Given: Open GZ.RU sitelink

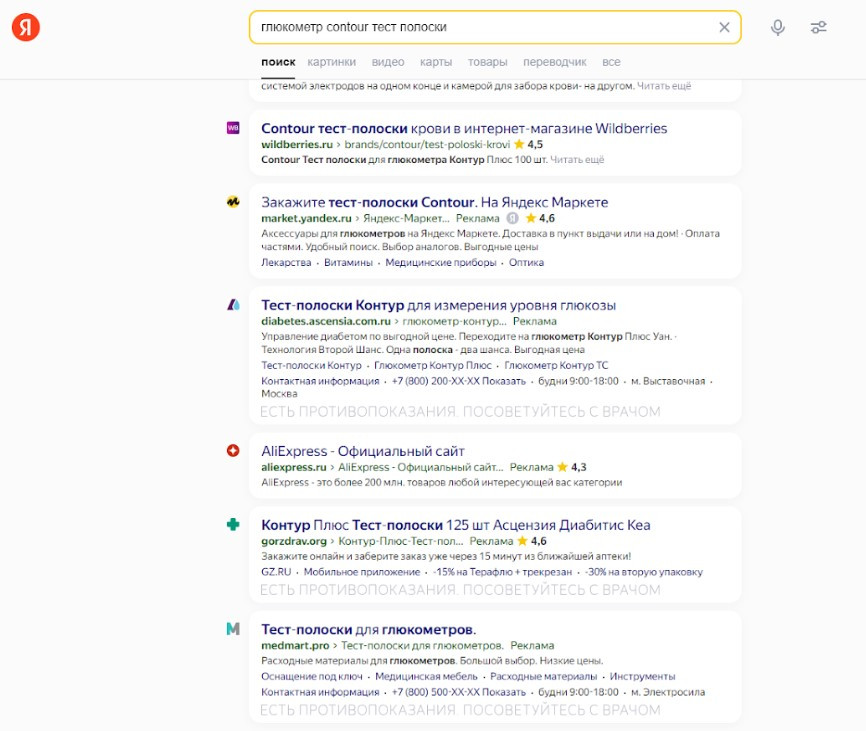Looking at the screenshot, I should (x=276, y=572).
